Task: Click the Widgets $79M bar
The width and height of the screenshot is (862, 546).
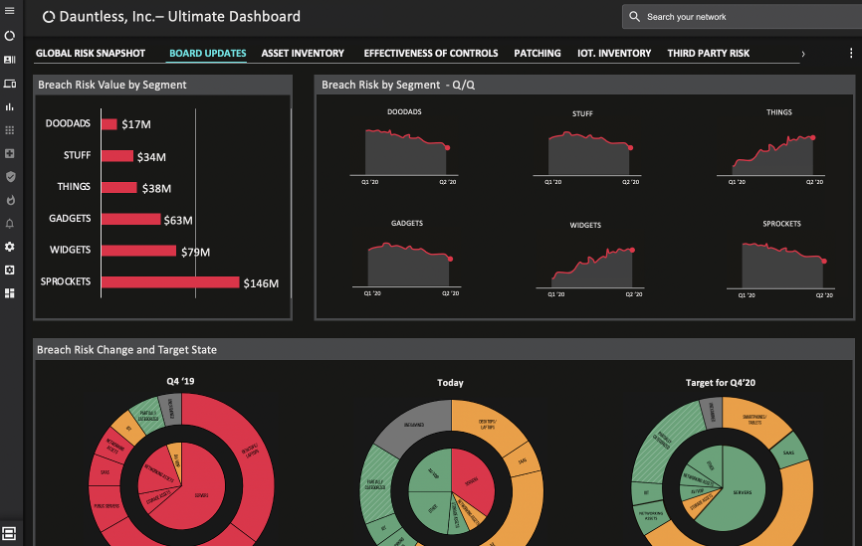Action: pos(139,251)
